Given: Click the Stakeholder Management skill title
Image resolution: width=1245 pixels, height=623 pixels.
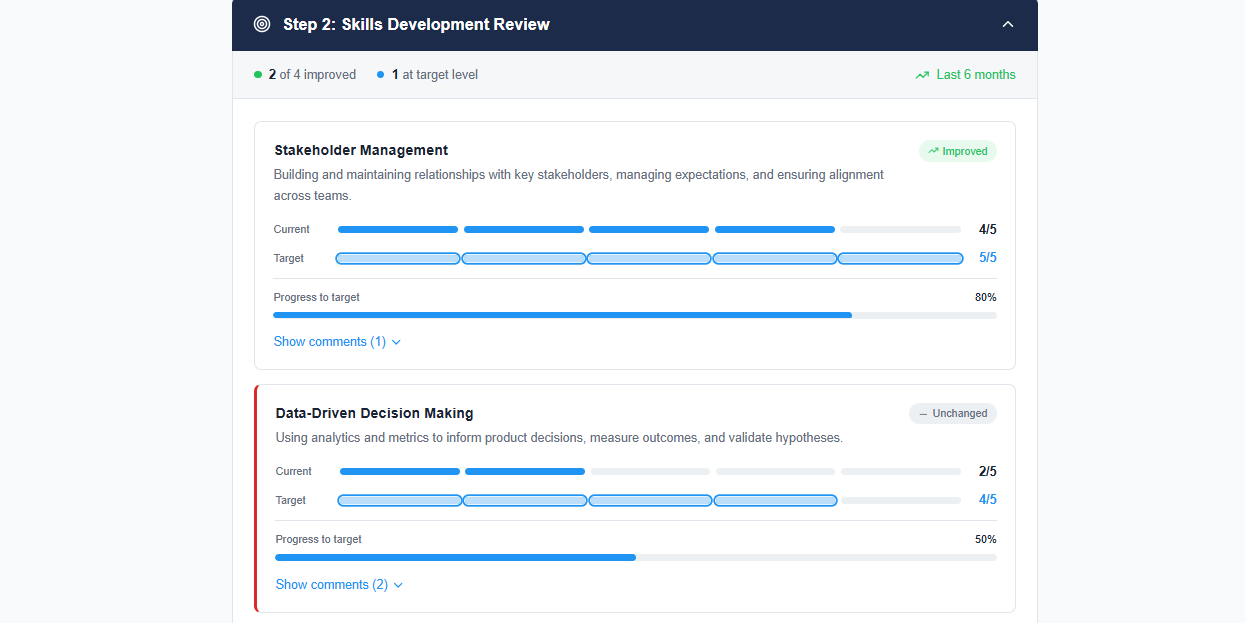Looking at the screenshot, I should click(x=361, y=150).
